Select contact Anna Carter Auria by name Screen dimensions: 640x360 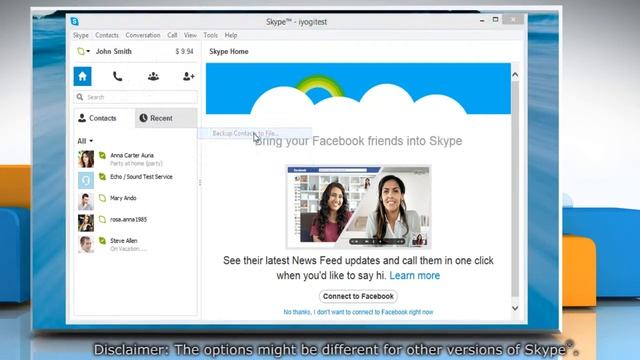click(x=132, y=155)
